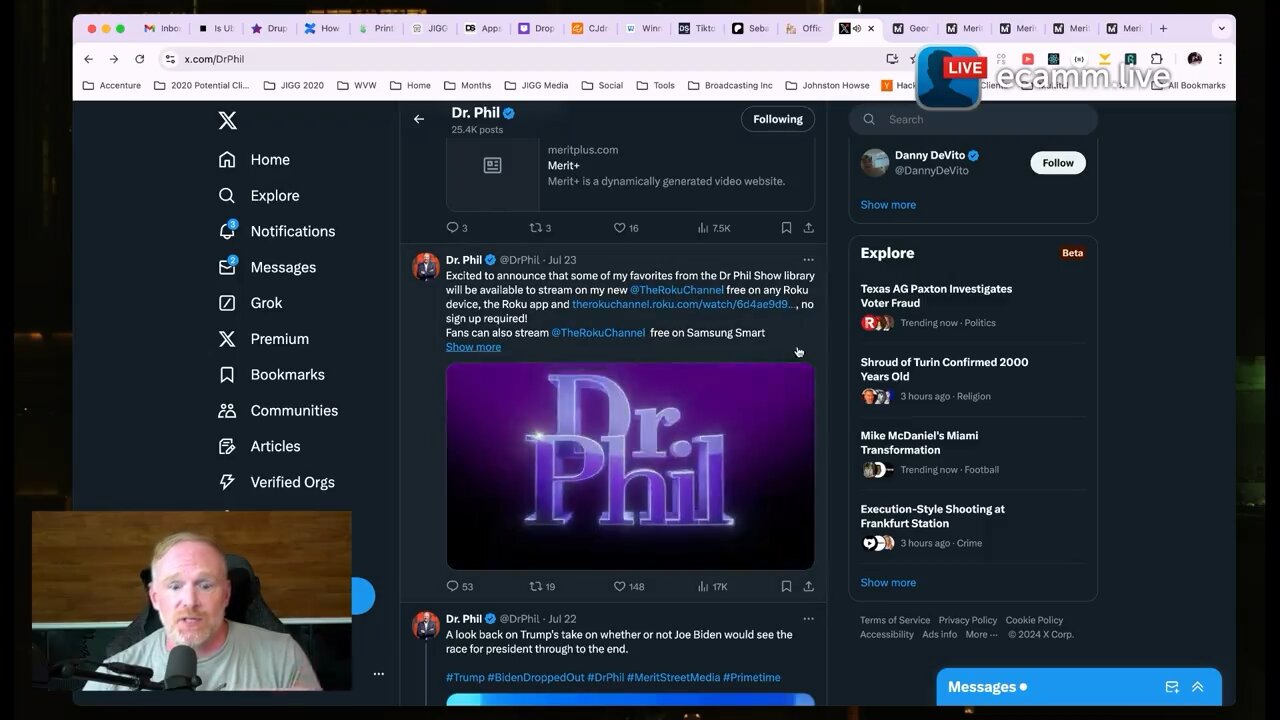Expand the Messages drawer with double chevron
1280x720 pixels.
click(1198, 687)
